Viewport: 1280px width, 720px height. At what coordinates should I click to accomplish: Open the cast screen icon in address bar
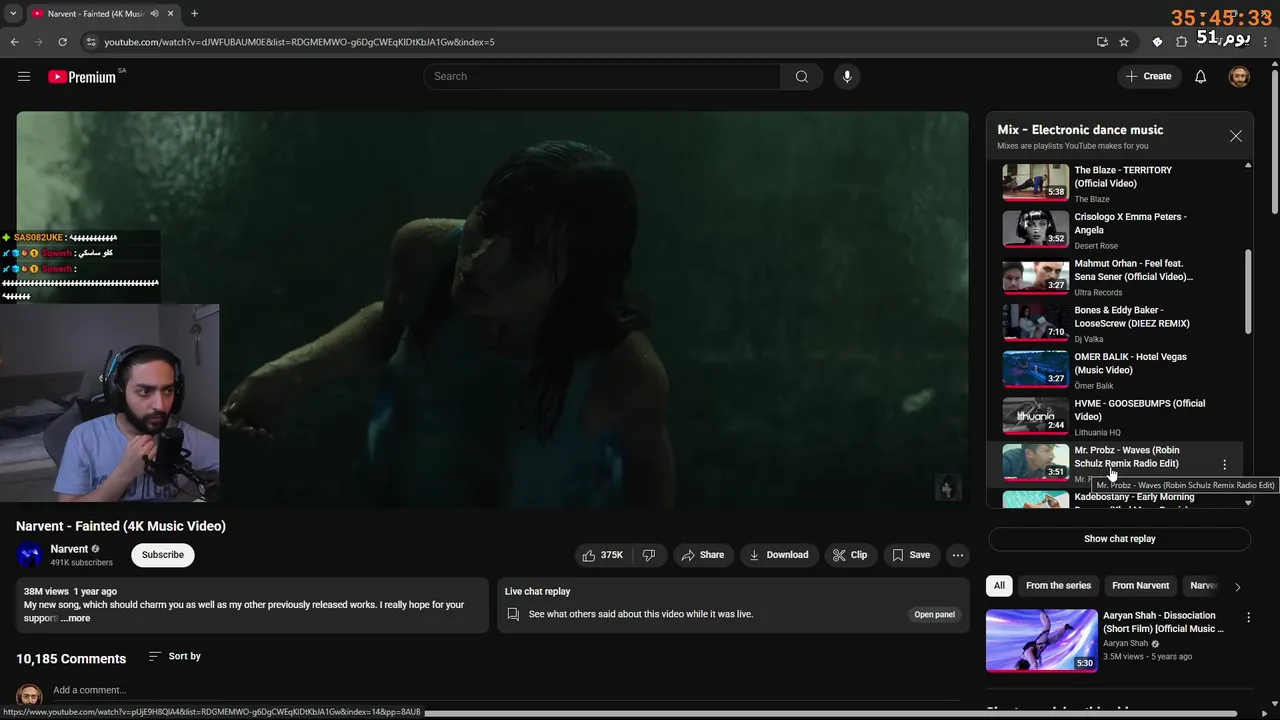point(1102,42)
